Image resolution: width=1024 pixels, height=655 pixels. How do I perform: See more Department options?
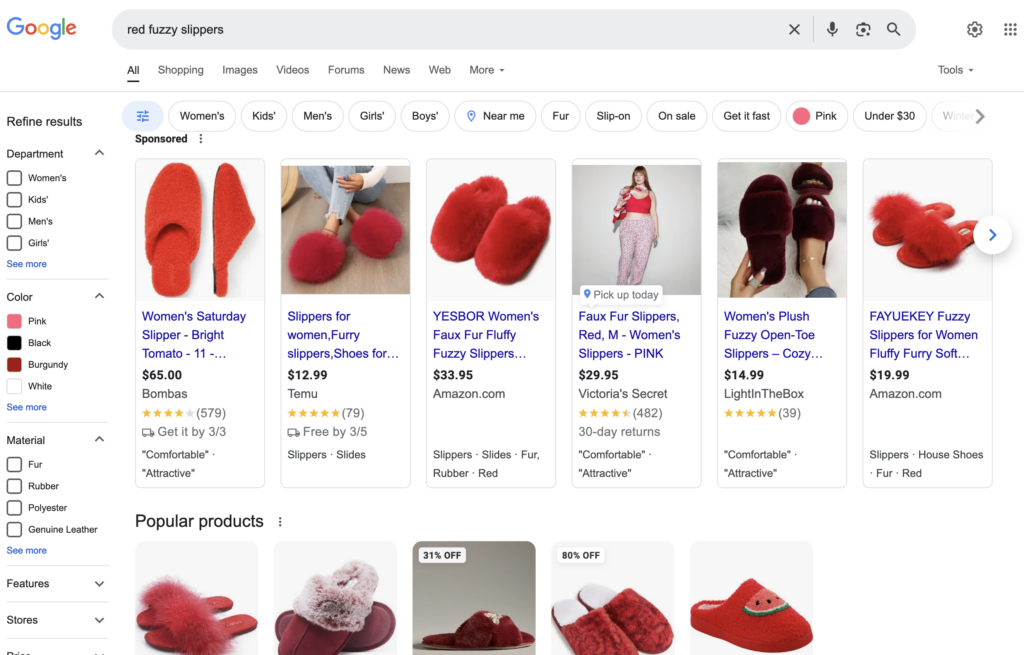[x=27, y=264]
